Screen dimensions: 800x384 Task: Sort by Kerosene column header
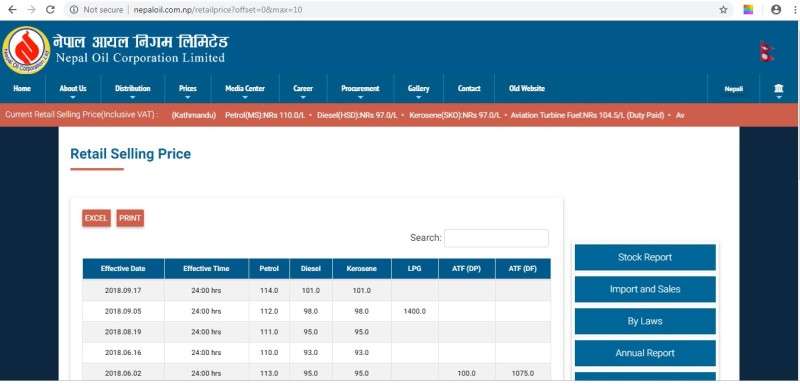(x=362, y=269)
